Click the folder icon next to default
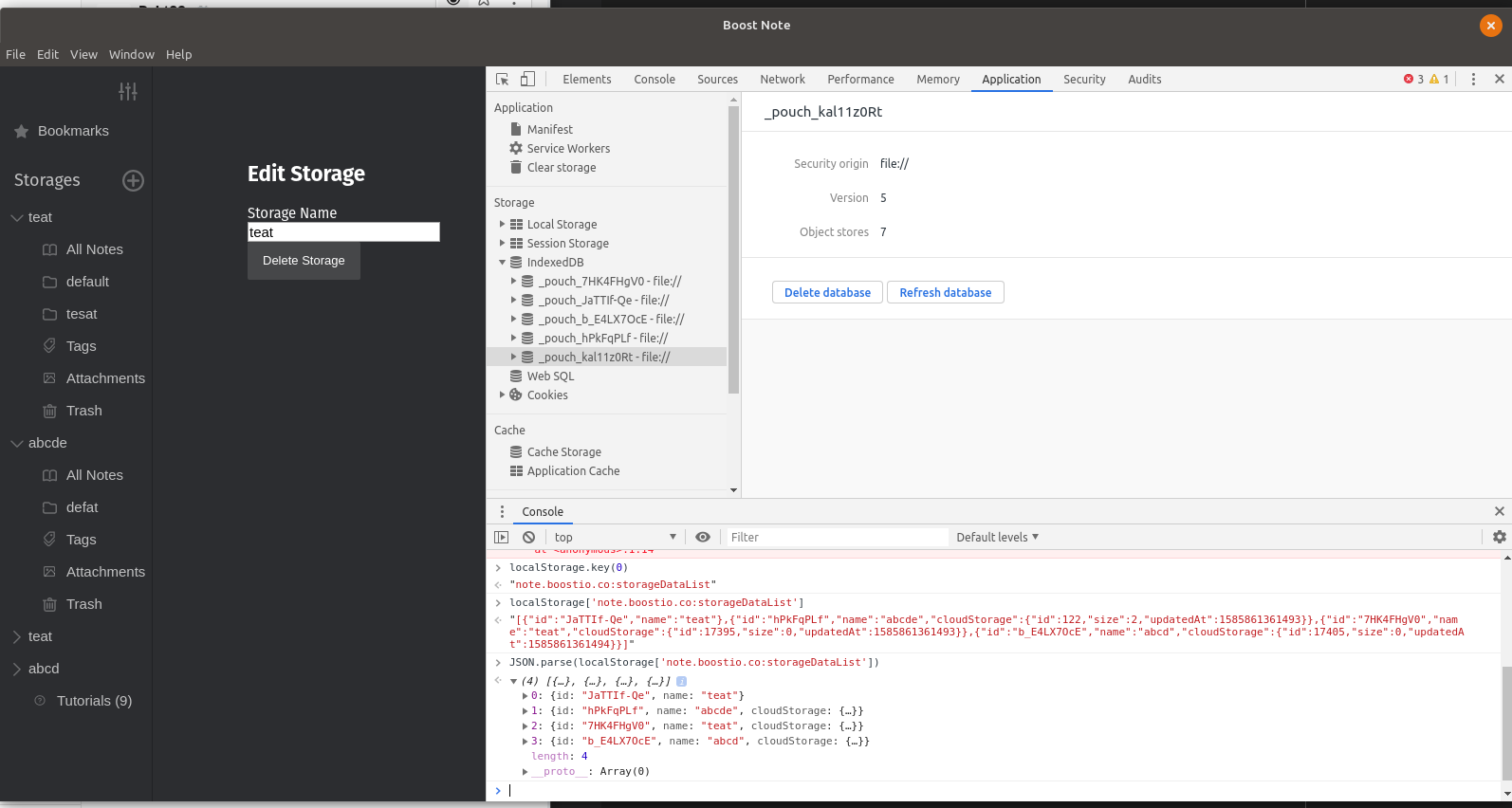The width and height of the screenshot is (1512, 808). pyautogui.click(x=49, y=282)
